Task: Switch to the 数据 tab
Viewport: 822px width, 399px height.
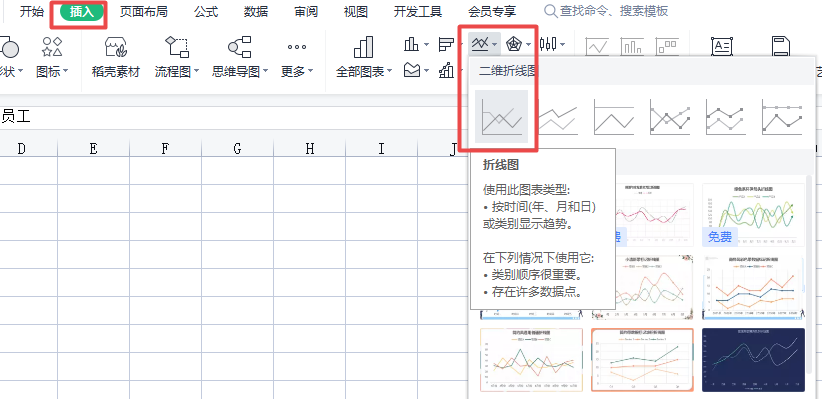Action: (x=256, y=12)
